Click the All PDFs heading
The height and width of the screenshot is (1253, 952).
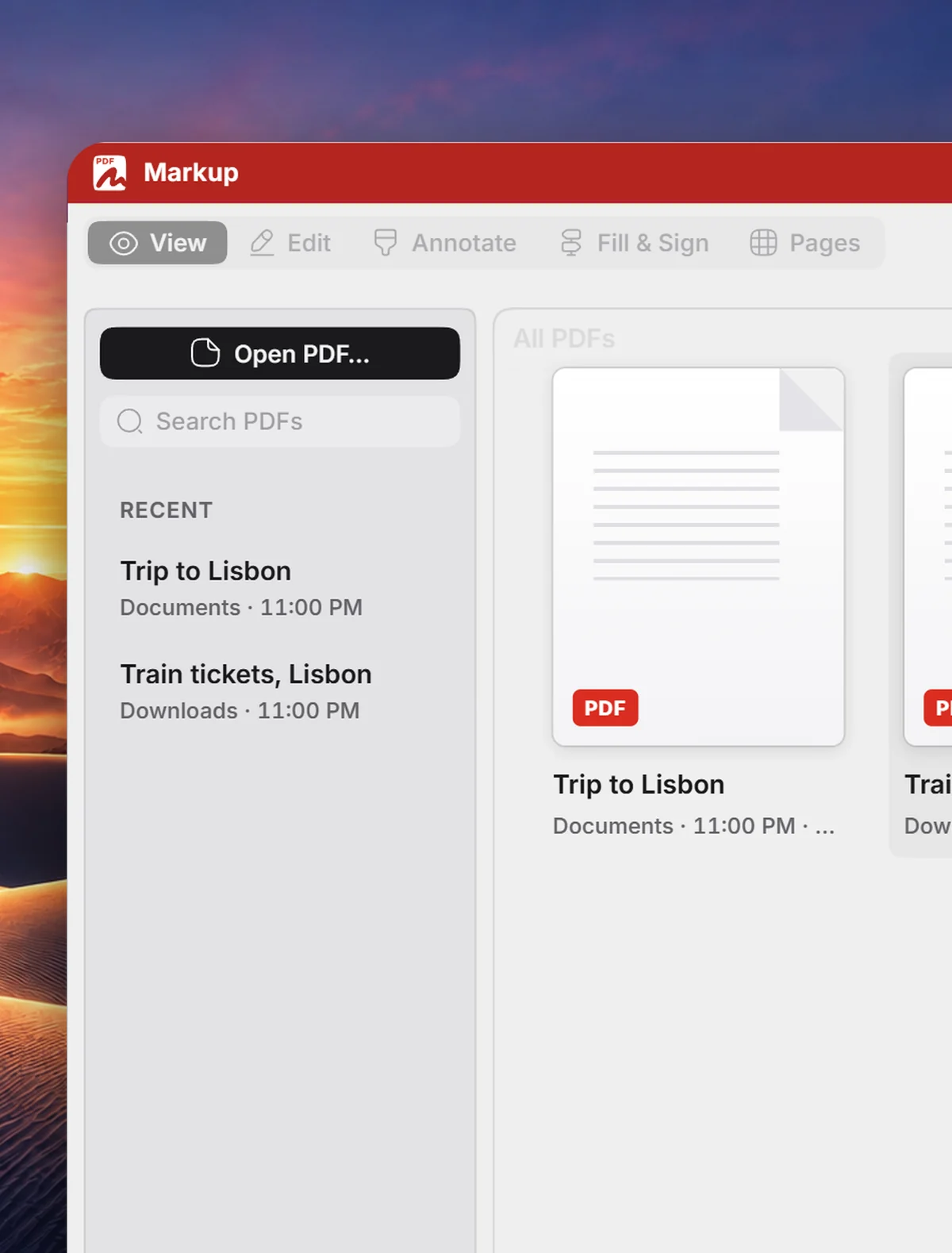click(564, 339)
